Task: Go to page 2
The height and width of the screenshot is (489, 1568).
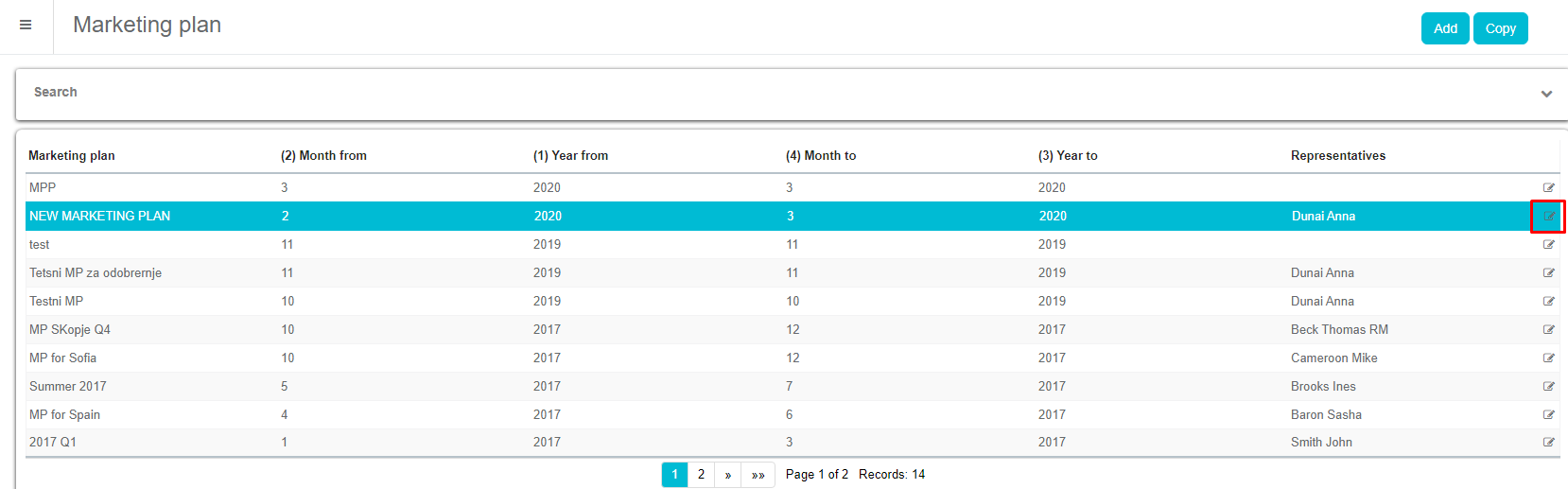Action: 701,475
